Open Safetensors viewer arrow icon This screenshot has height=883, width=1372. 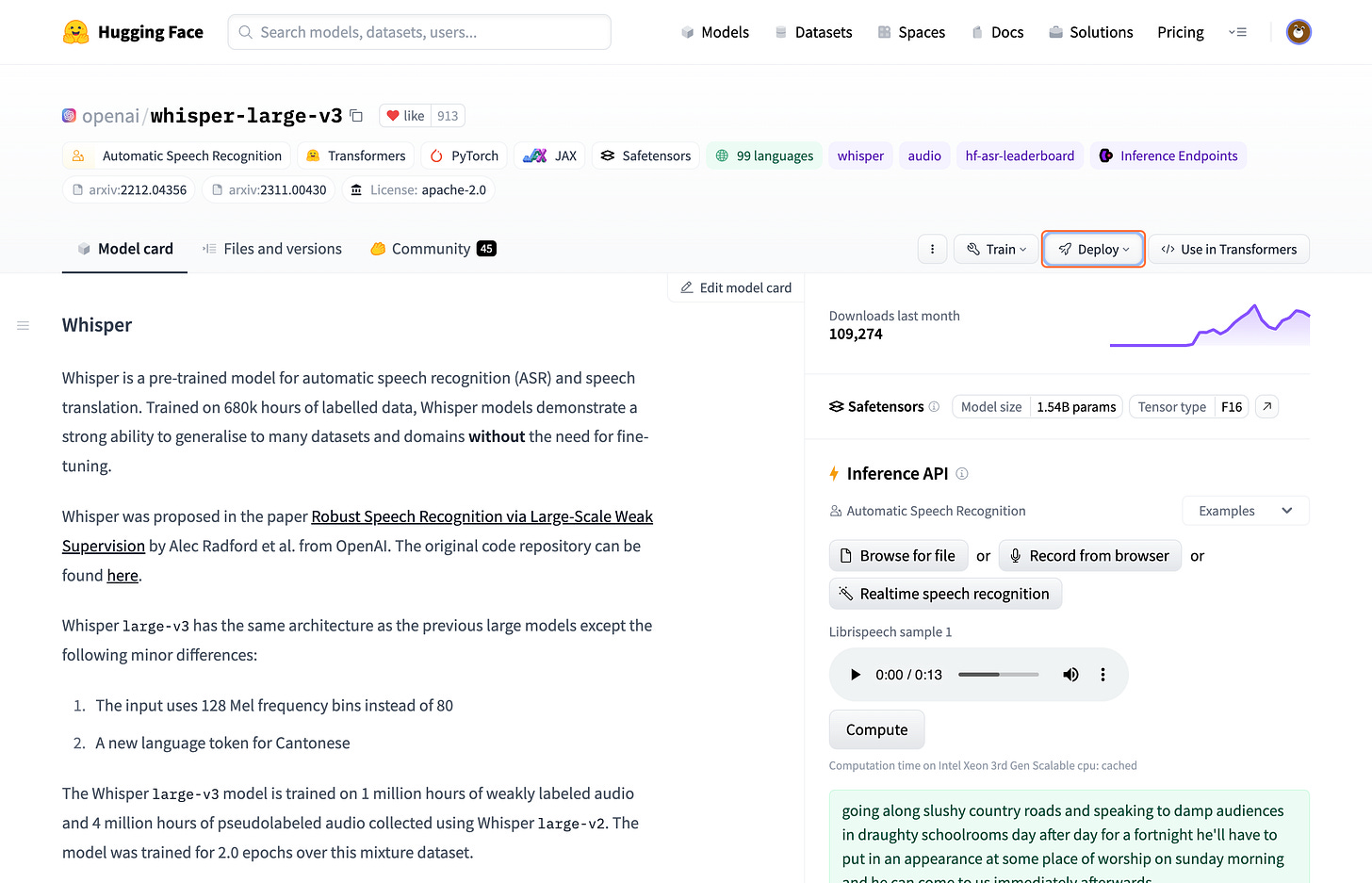[x=1267, y=406]
